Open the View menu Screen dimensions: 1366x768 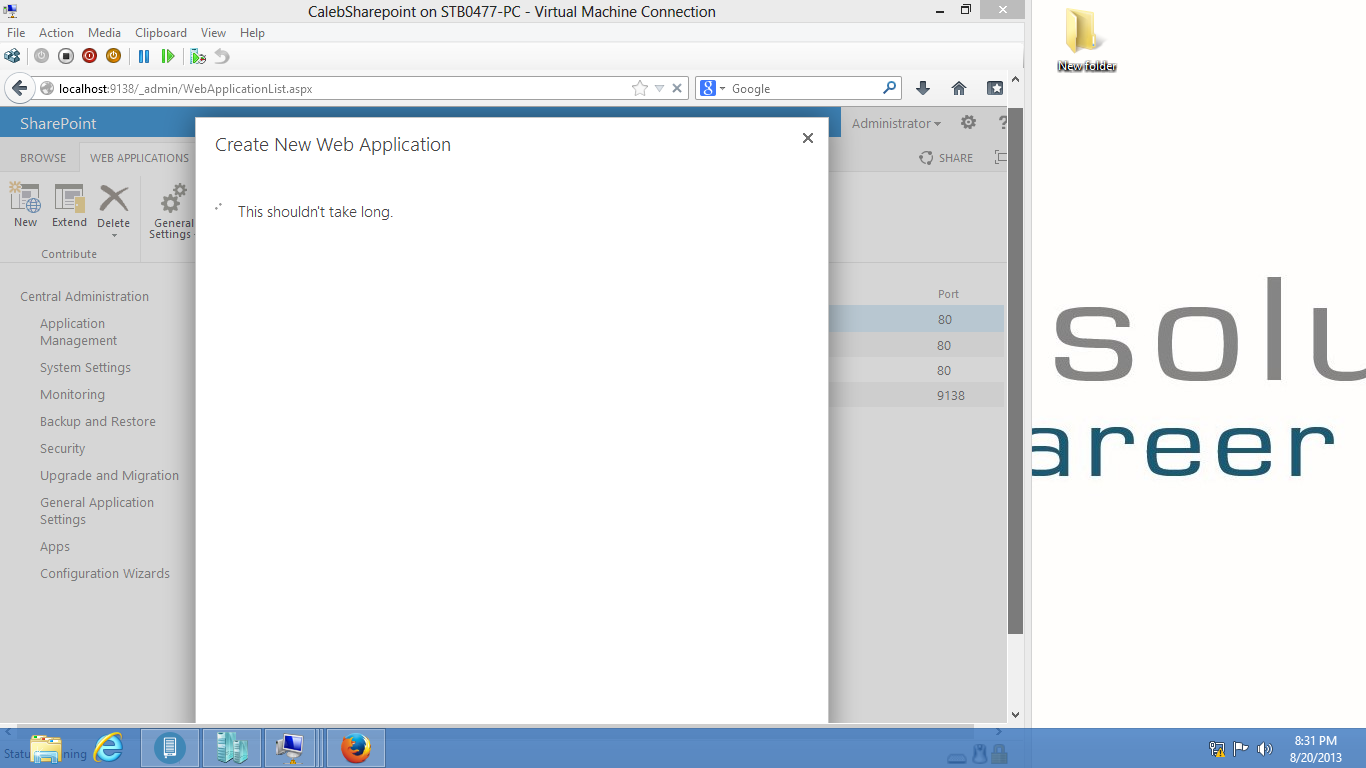(213, 33)
